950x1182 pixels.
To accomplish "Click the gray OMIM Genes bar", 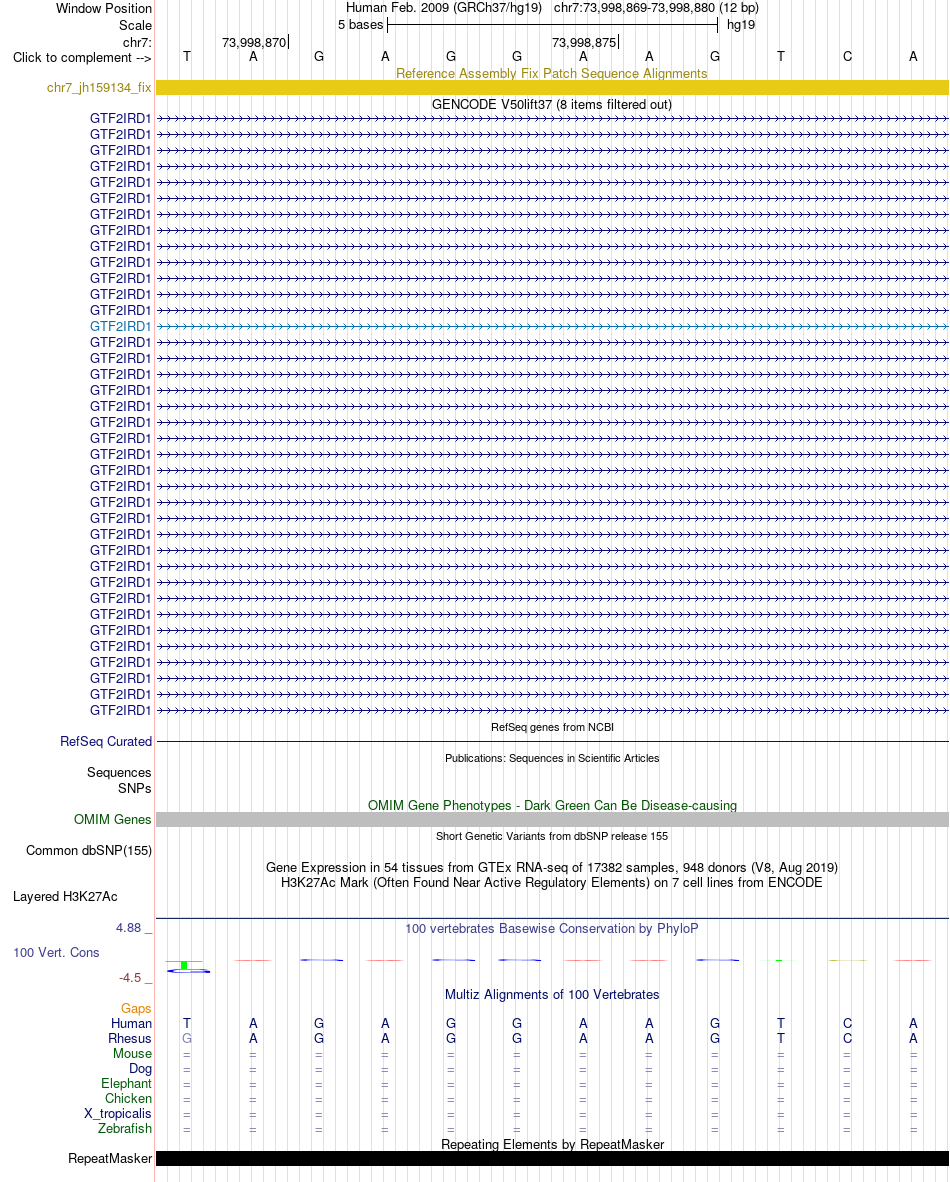I will point(552,819).
